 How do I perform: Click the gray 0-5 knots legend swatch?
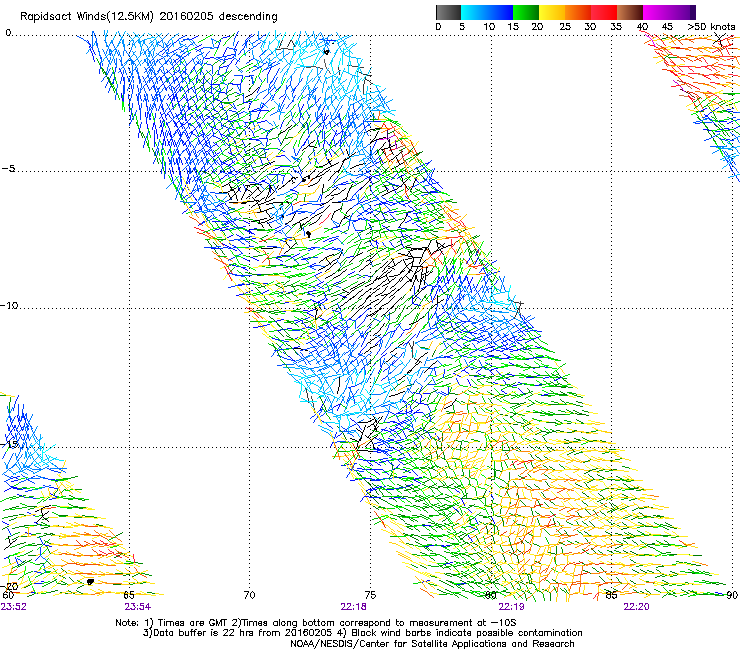coord(448,12)
